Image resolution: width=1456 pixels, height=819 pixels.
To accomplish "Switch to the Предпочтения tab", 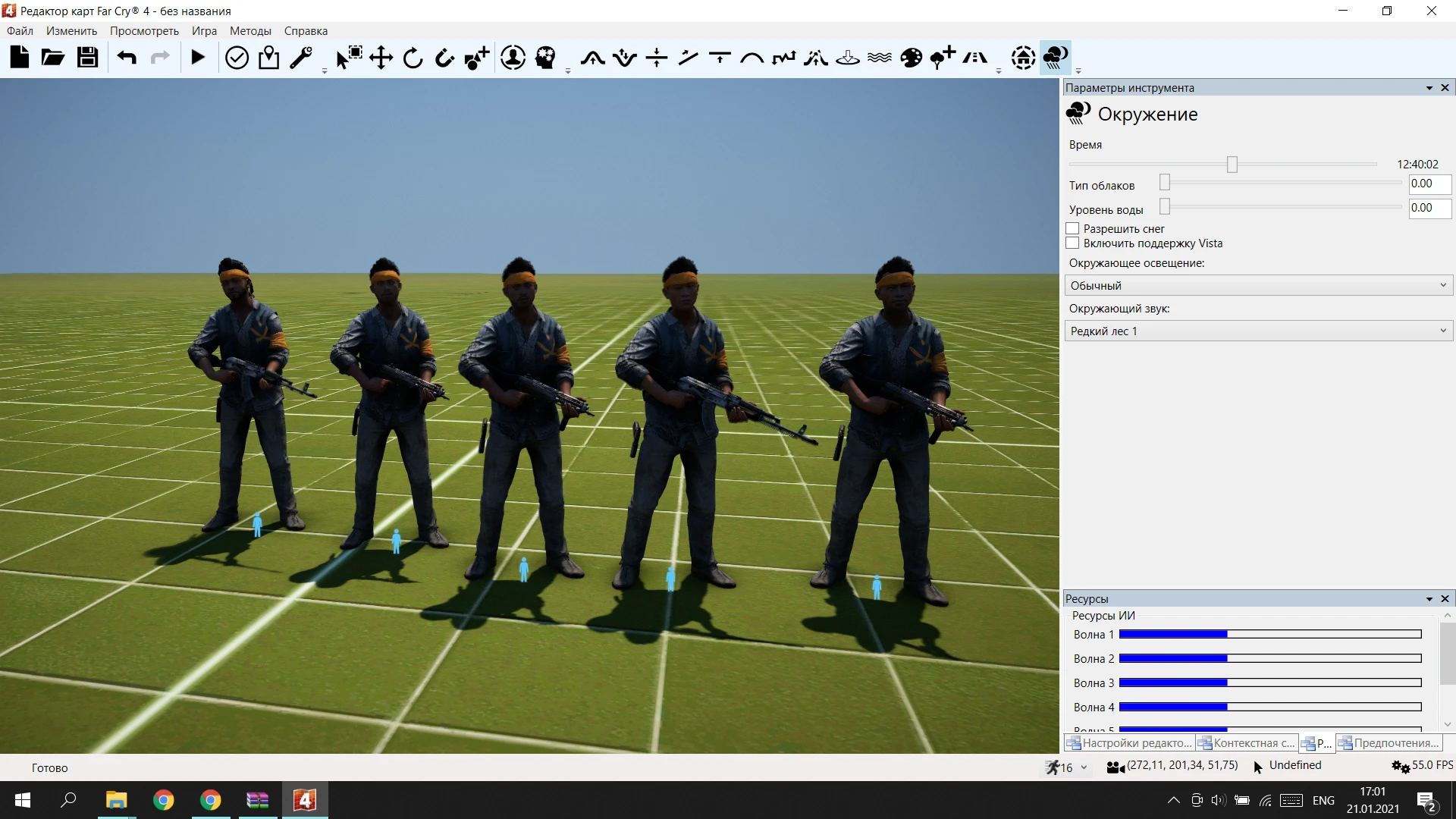I will (x=1389, y=743).
